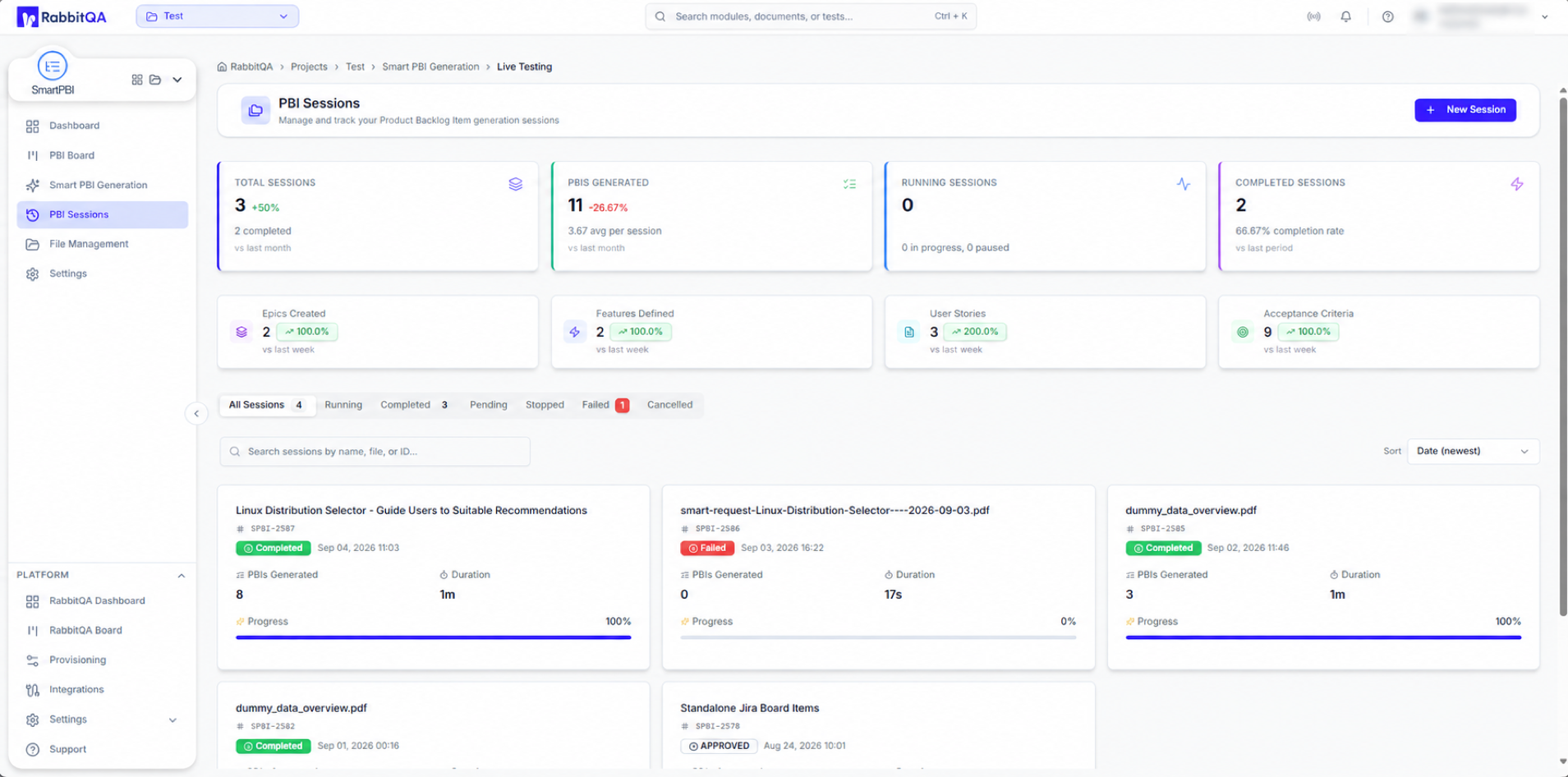
Task: Click the PBI Sessions header icon
Action: click(255, 110)
